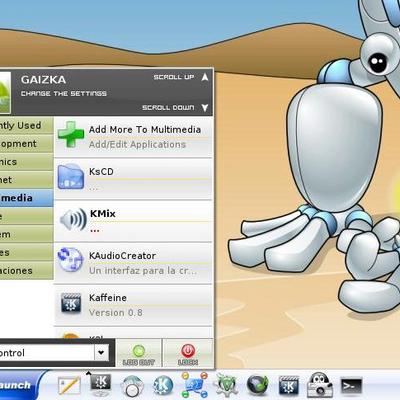Click the Kaffeine film clapper icon in menu
The height and width of the screenshot is (400, 400).
pos(71,303)
